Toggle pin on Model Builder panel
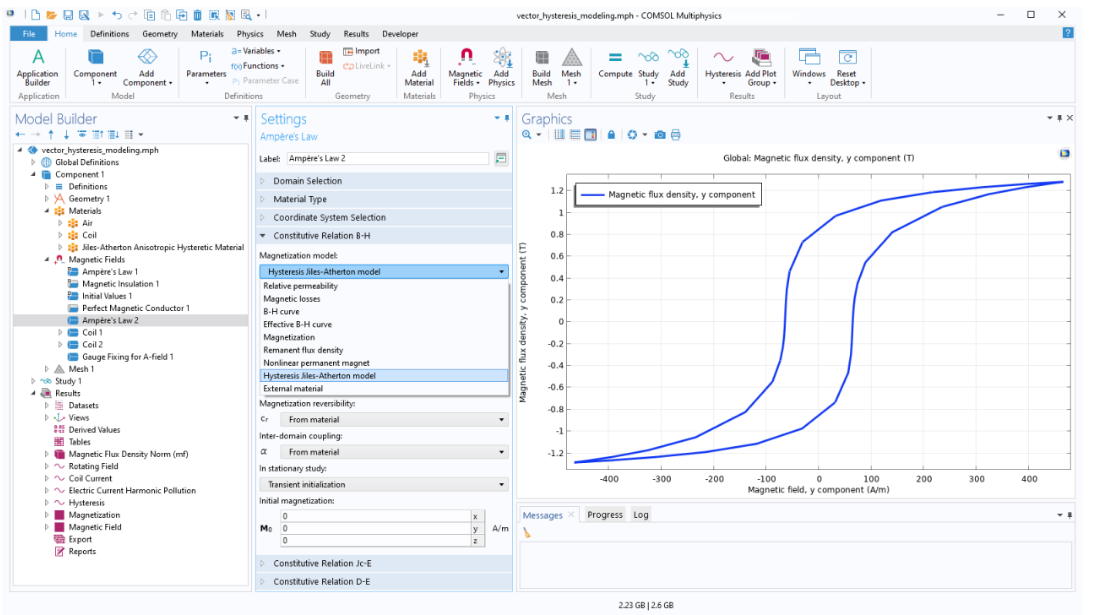 tap(245, 119)
